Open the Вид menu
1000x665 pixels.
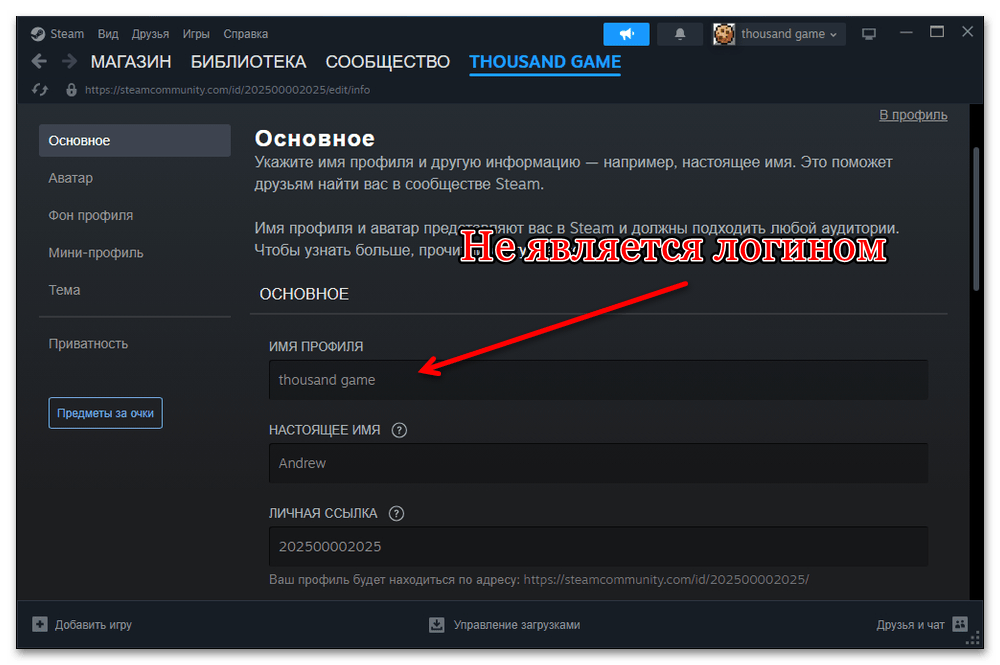pos(108,34)
